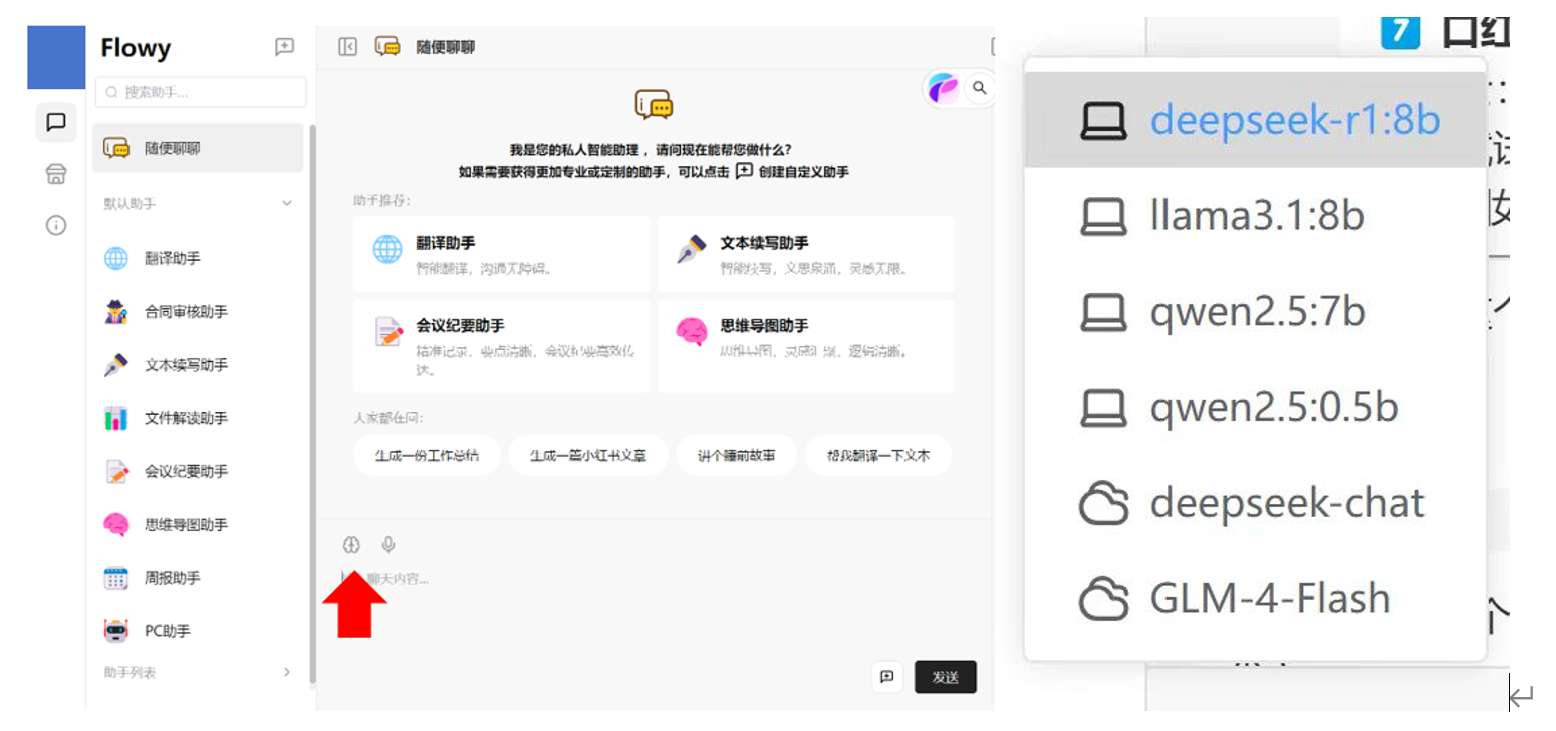
Task: Click detective icon of 合同审核助手
Action: (116, 311)
